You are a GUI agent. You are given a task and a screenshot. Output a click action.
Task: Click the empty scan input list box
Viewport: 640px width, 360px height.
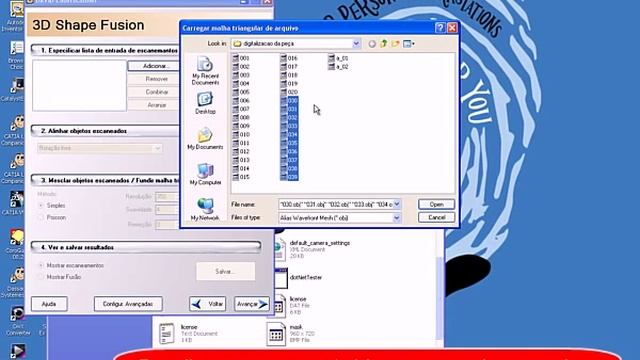click(x=79, y=85)
